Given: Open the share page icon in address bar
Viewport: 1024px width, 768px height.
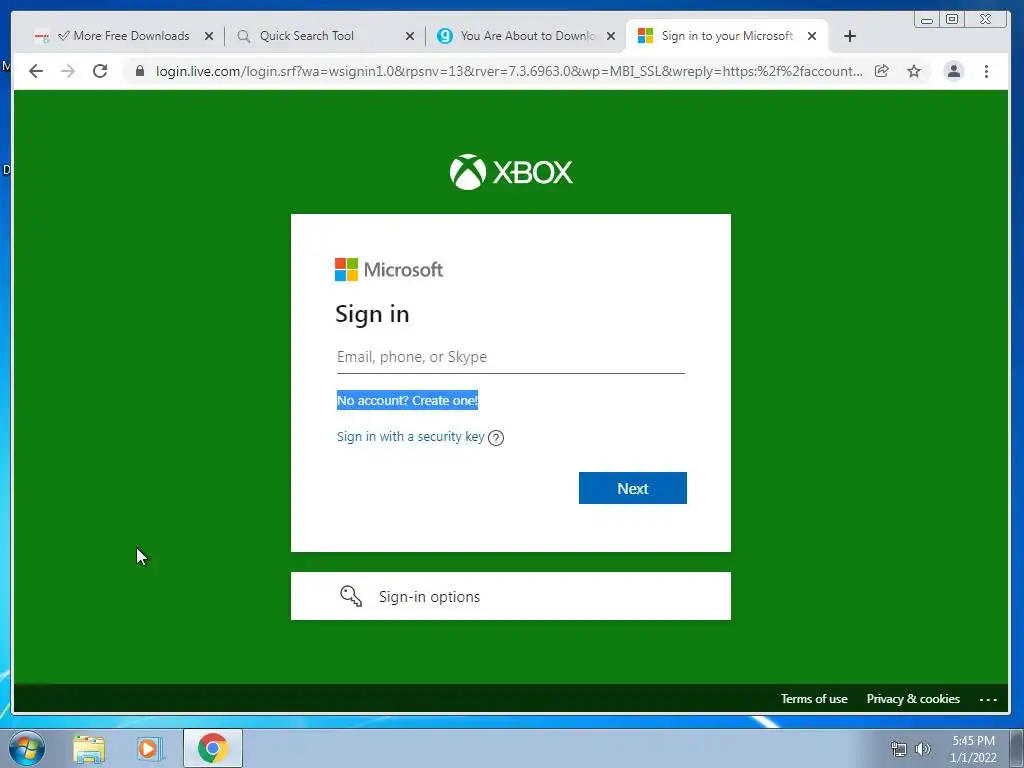Looking at the screenshot, I should pyautogui.click(x=882, y=71).
